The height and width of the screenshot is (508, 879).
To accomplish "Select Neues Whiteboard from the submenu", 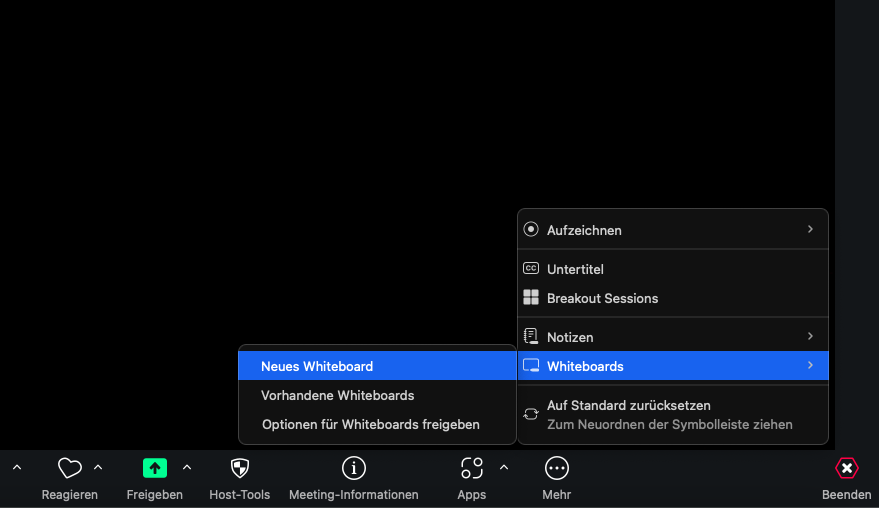I will [317, 366].
